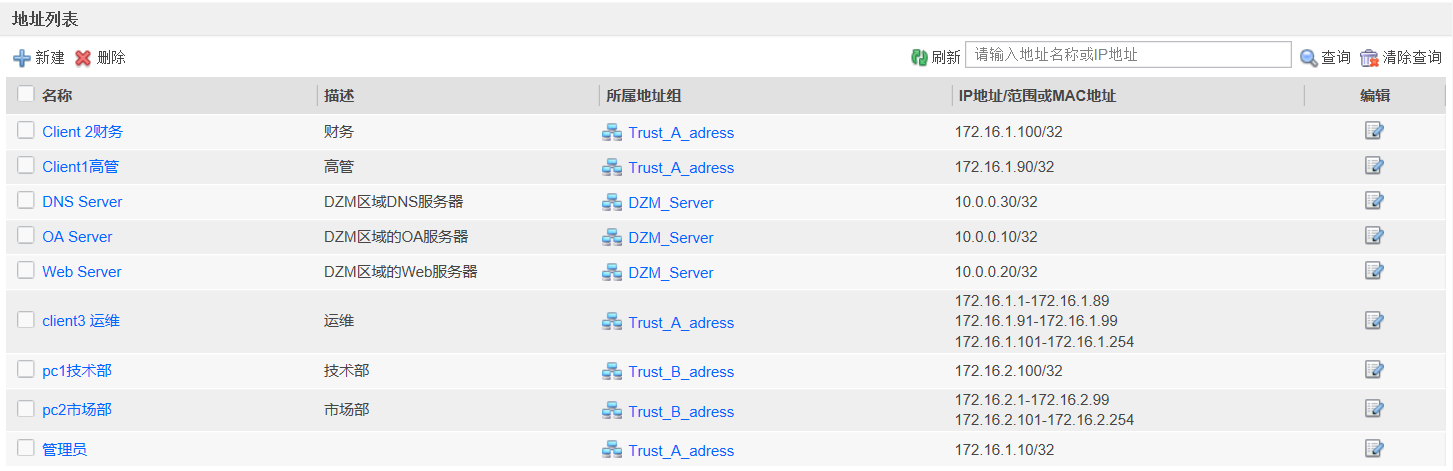This screenshot has width=1453, height=471.
Task: Toggle the select-all checkbox in the header
Action: pos(26,94)
